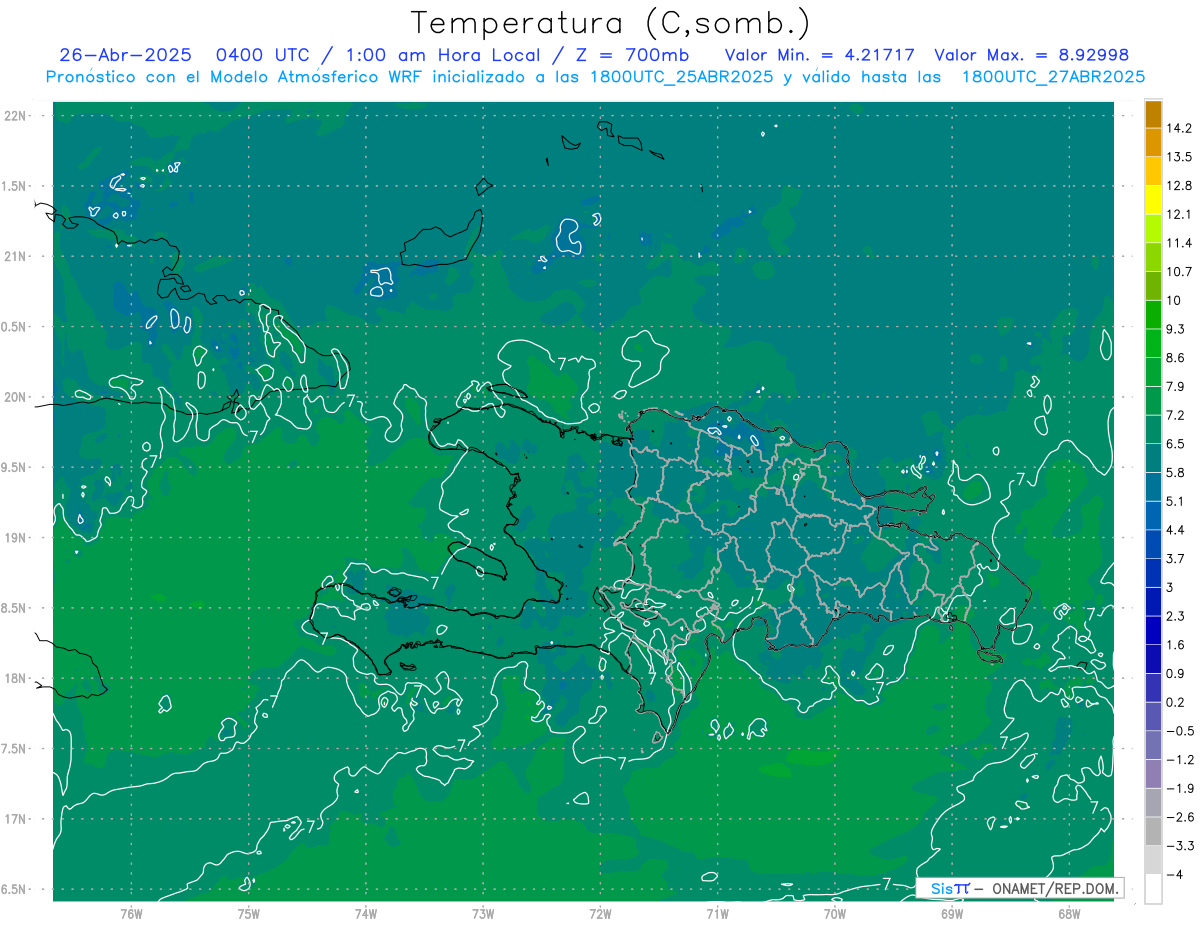The image size is (1200, 927).
Task: Click the 5.8 colorbar legend value
Action: [x=1176, y=473]
